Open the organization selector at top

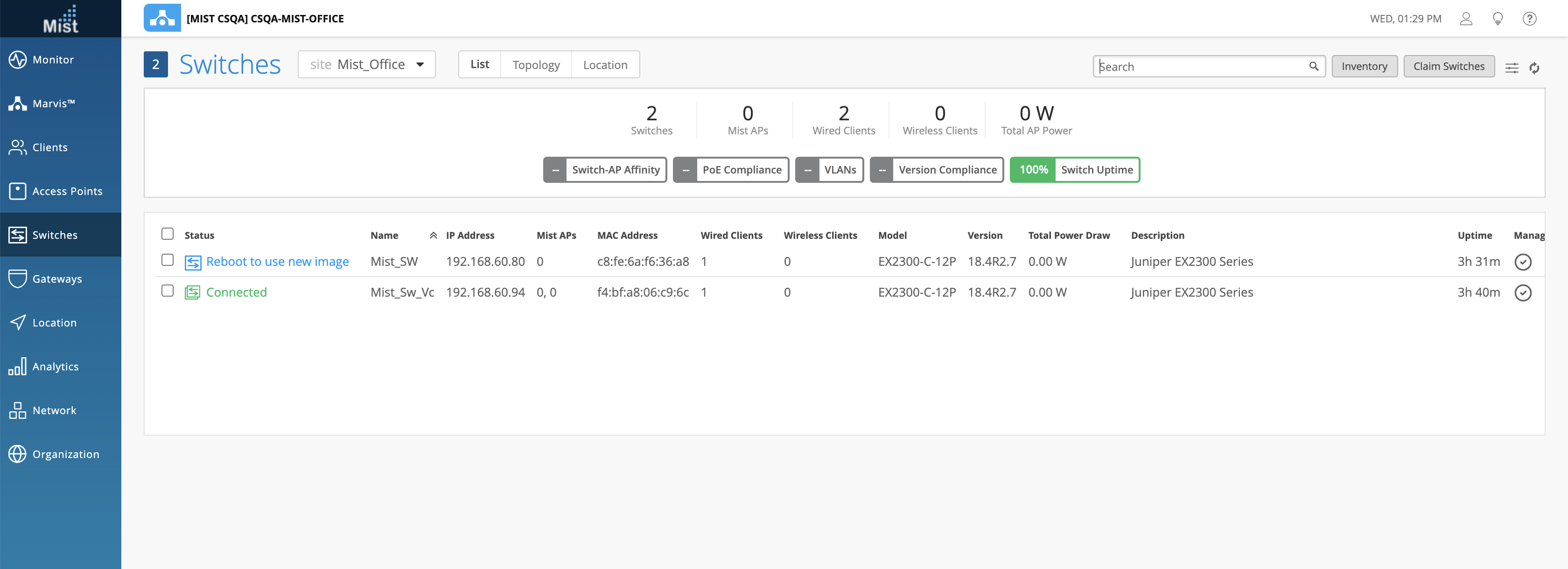pos(265,19)
